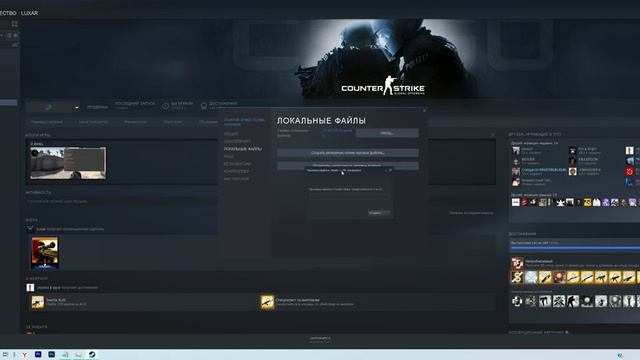Click the first white avatar in friends played row
640x360 pixels.
click(516, 202)
